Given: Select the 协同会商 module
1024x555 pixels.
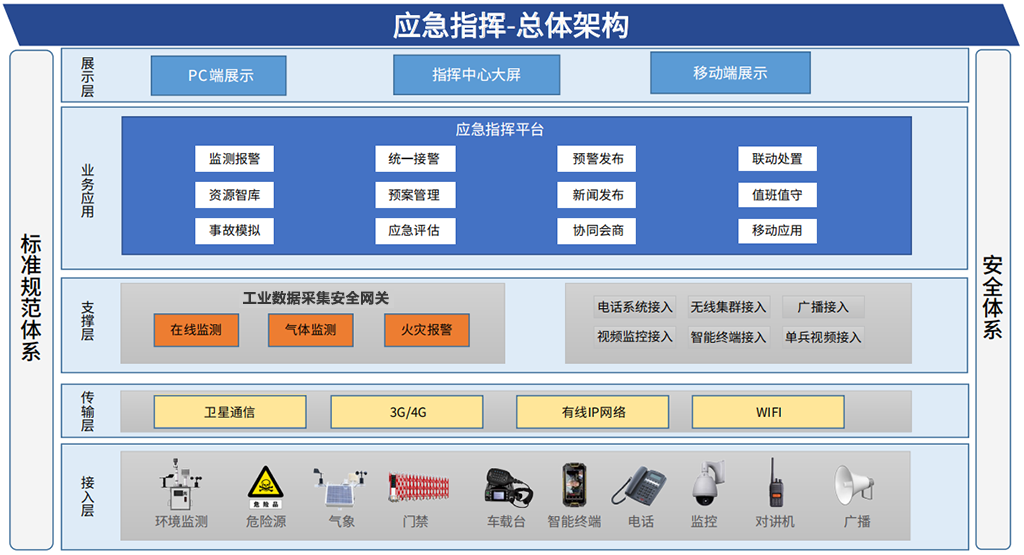Looking at the screenshot, I should 597,230.
